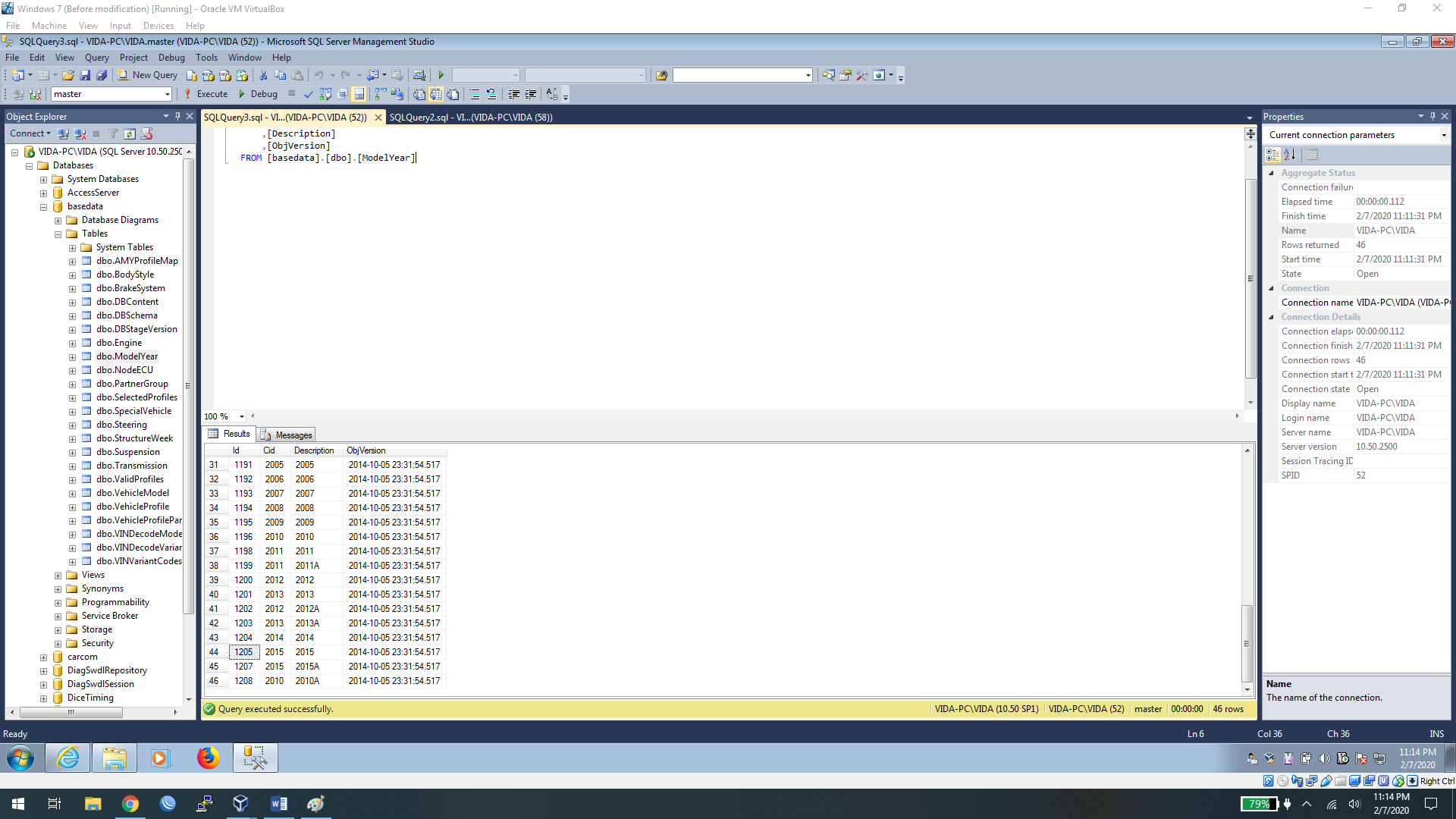This screenshot has height=819, width=1456.
Task: Click Alphabetical sort icon in Properties
Action: point(1289,155)
